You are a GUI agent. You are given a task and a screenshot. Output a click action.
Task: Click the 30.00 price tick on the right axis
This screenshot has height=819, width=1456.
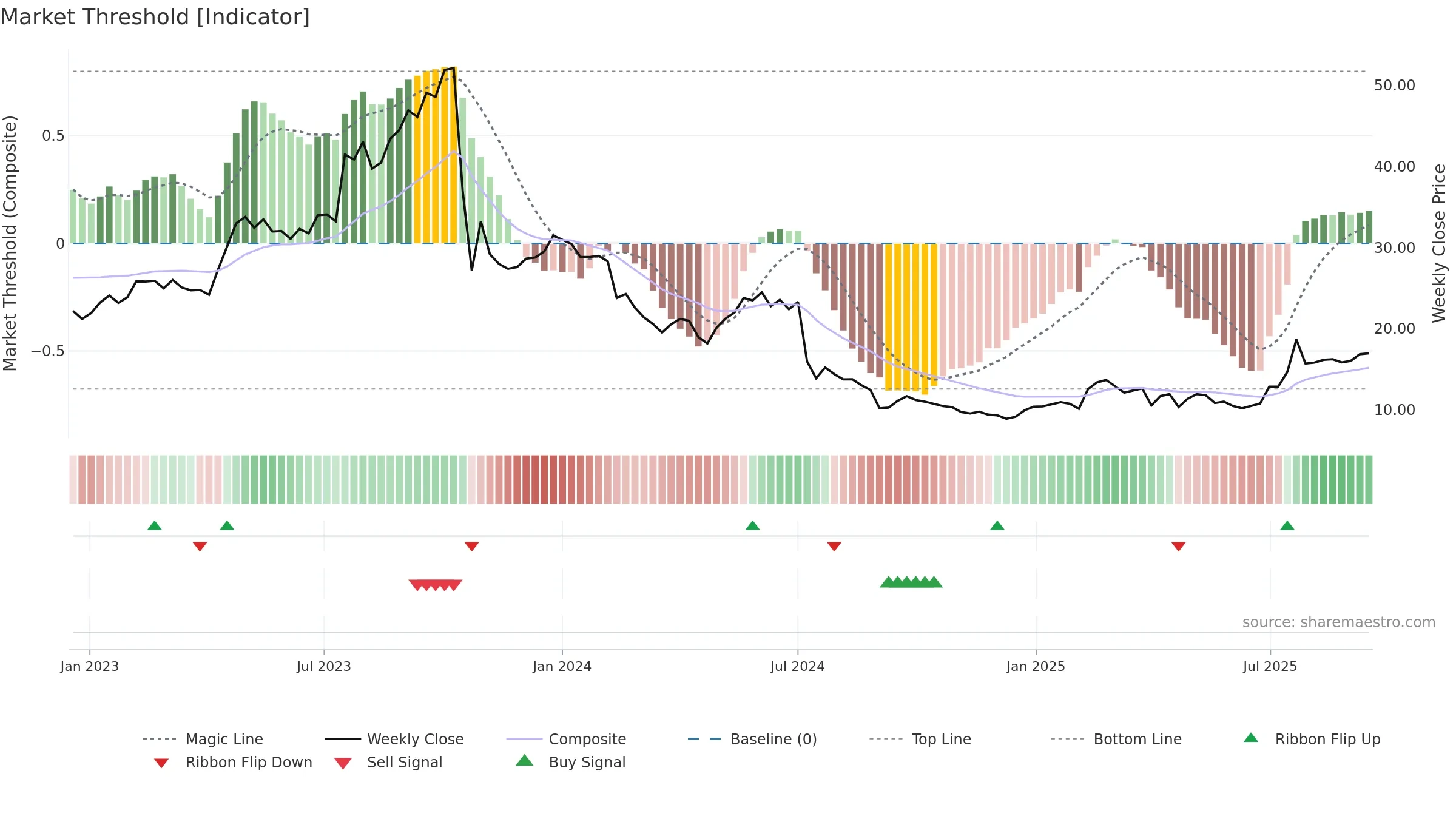1395,248
